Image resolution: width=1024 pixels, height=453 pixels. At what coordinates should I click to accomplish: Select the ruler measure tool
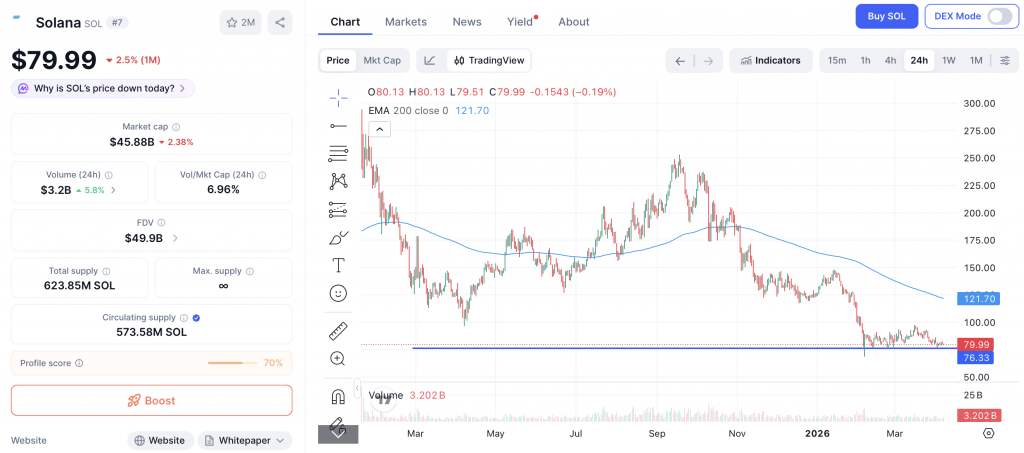[x=338, y=331]
